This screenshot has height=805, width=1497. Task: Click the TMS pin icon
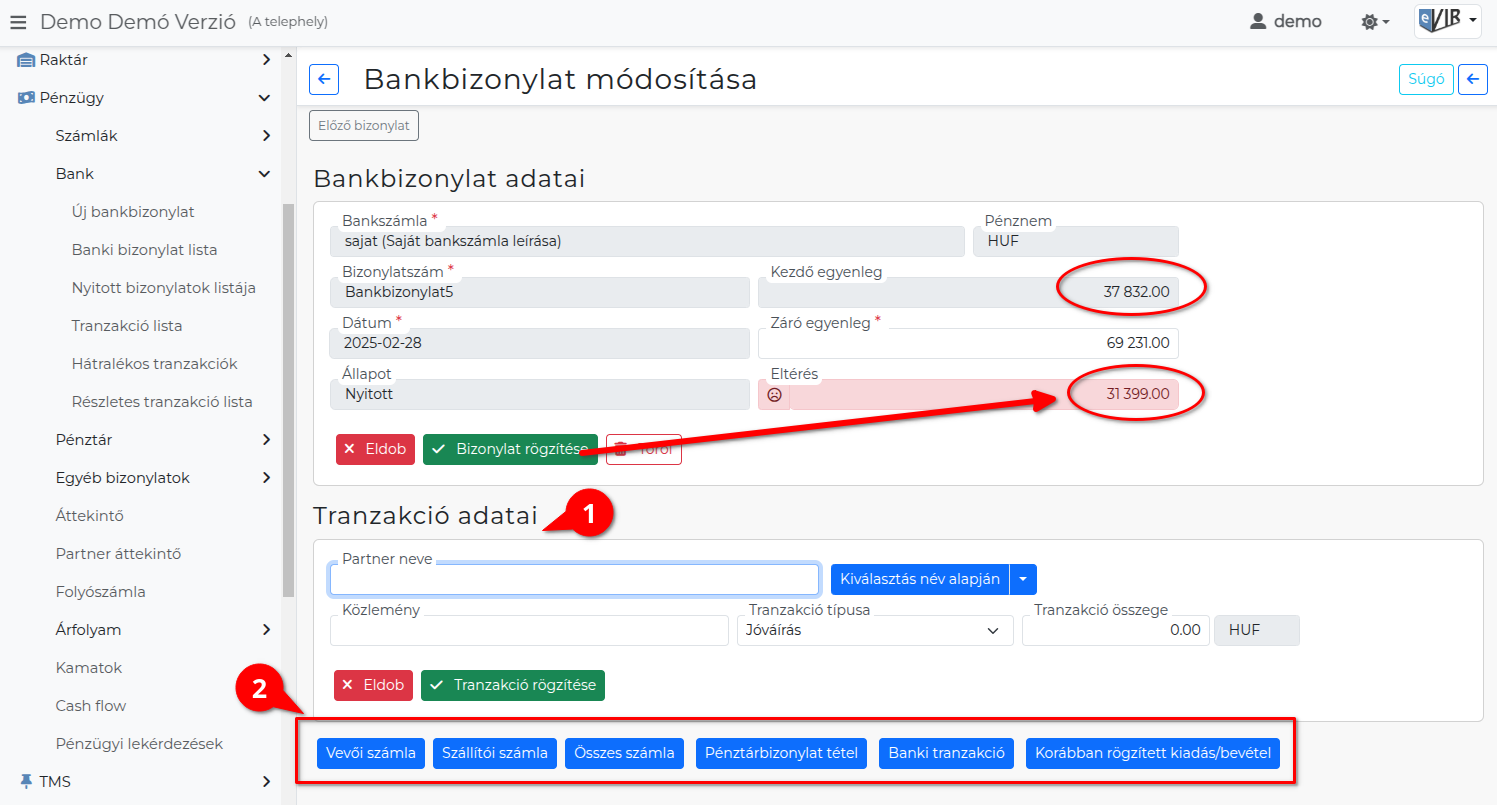coord(26,782)
